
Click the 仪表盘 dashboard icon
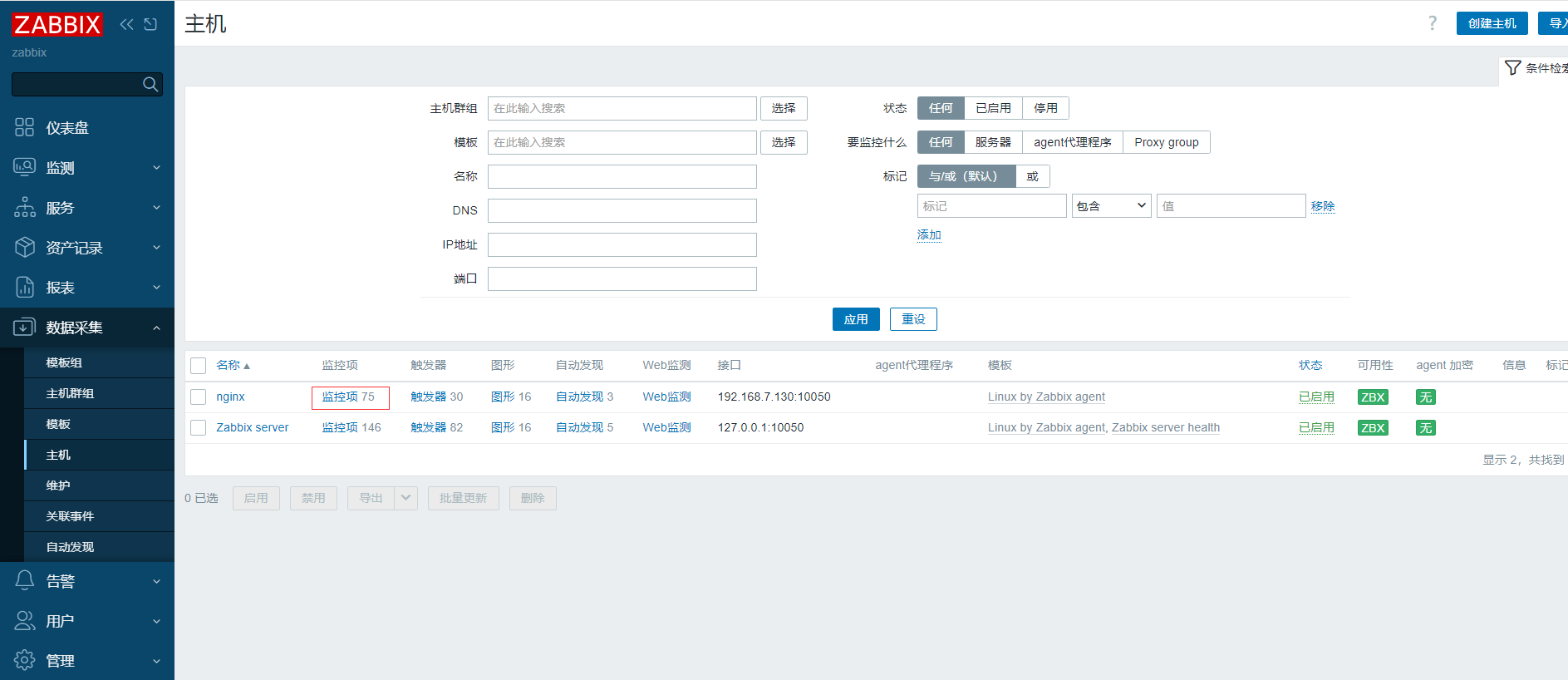point(25,127)
